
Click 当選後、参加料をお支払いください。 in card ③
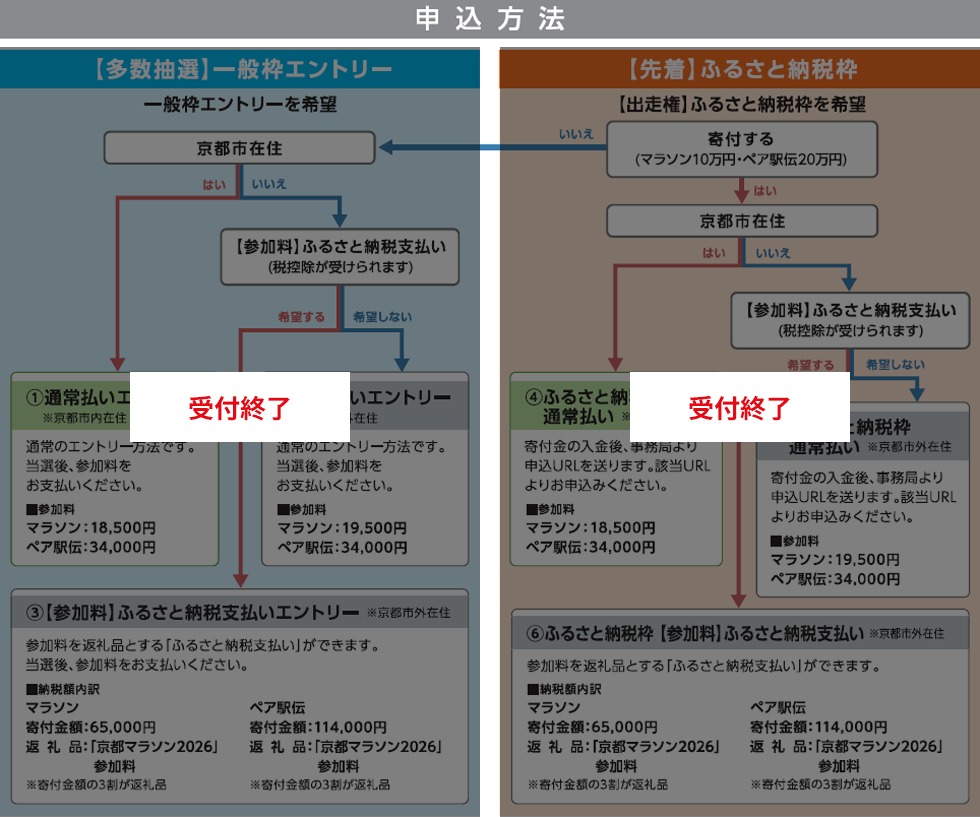pyautogui.click(x=137, y=664)
